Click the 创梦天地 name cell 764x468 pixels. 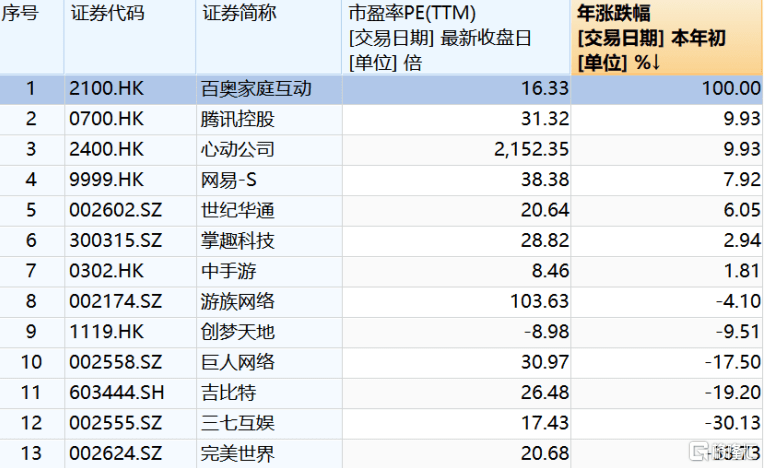(238, 332)
